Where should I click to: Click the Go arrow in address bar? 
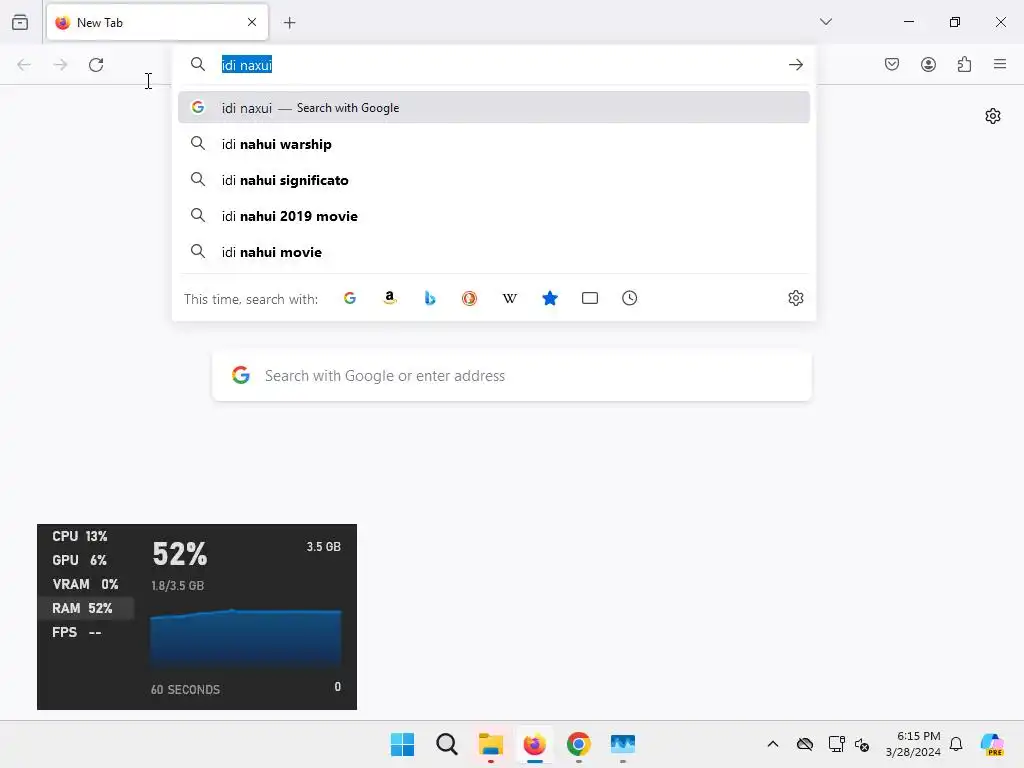(795, 65)
